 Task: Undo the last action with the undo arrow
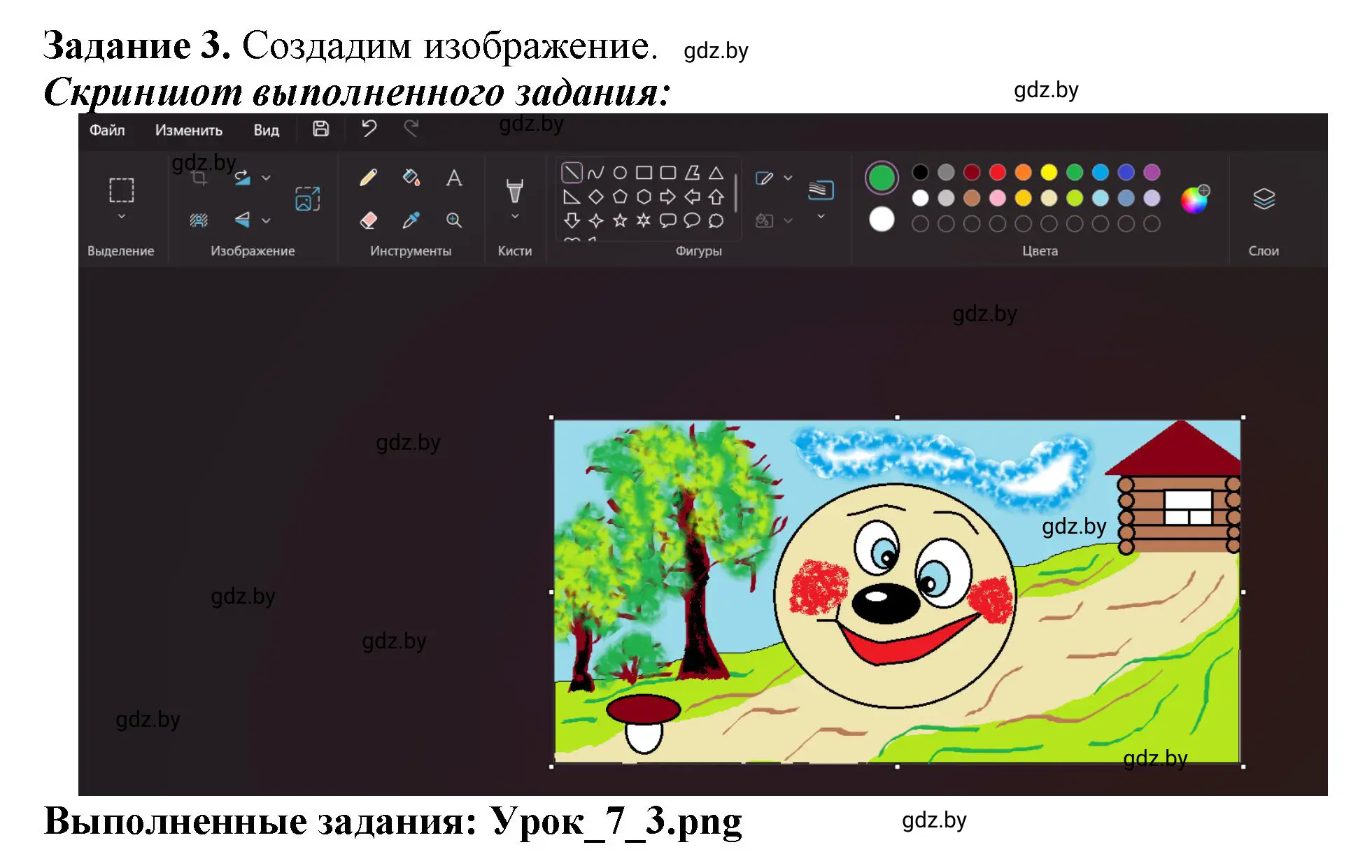(x=369, y=129)
